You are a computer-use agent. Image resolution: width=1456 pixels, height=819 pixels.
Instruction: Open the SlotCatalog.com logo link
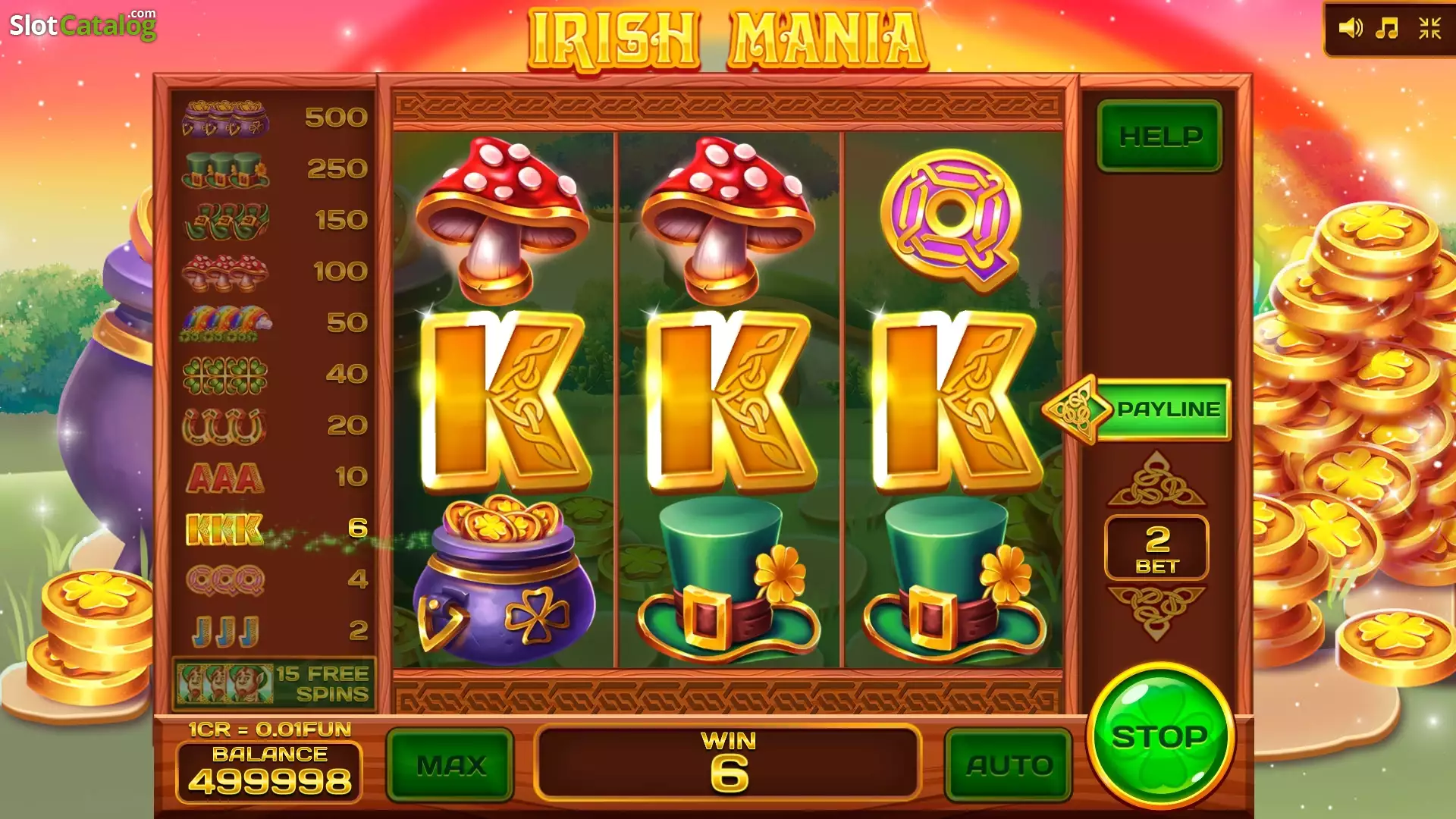coord(83,25)
